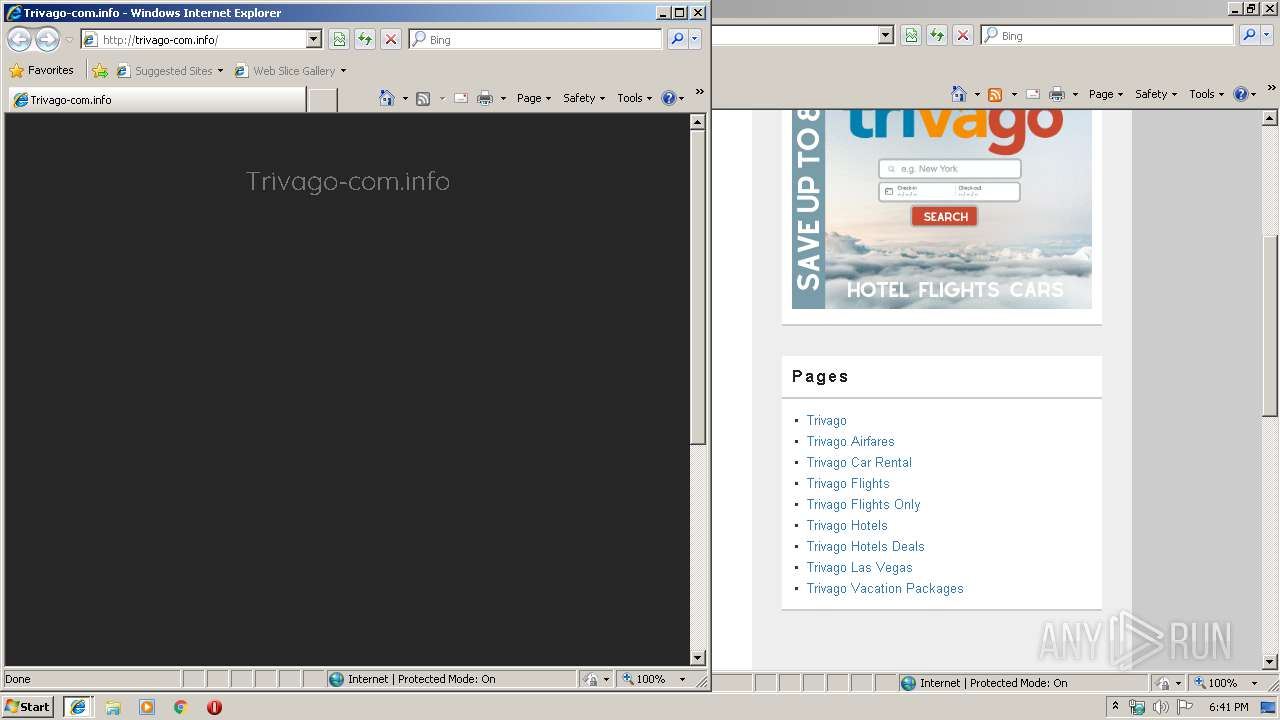Stop loading the page in front window
The image size is (1280, 720).
click(x=391, y=39)
